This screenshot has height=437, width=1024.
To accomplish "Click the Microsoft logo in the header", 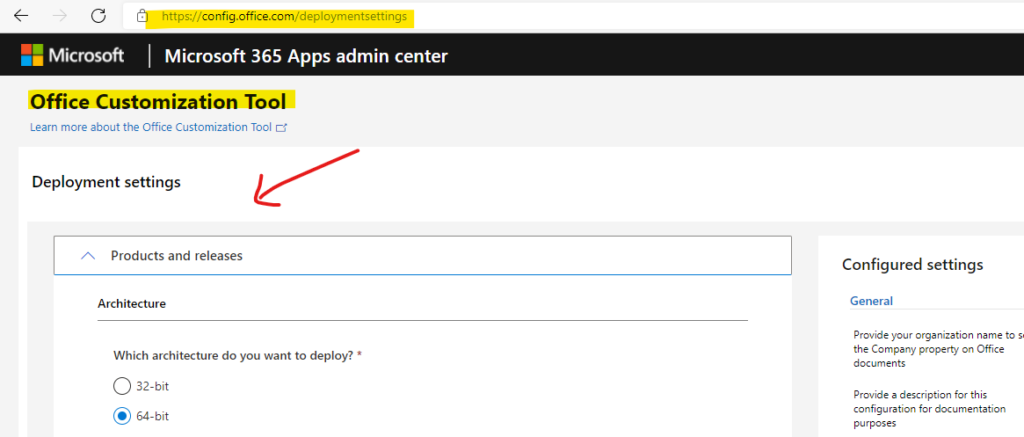I will (72, 56).
